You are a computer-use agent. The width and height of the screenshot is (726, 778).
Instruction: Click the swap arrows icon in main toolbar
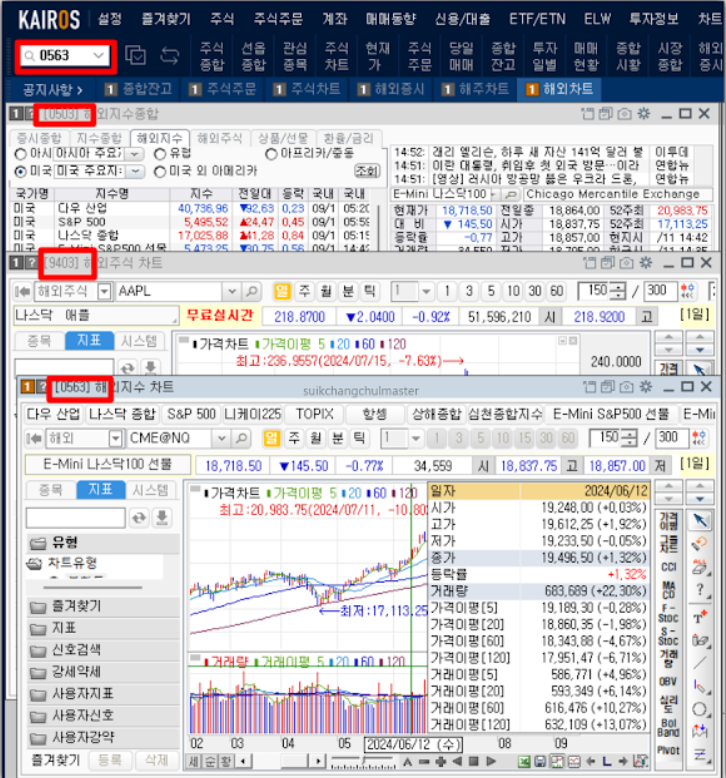(170, 55)
